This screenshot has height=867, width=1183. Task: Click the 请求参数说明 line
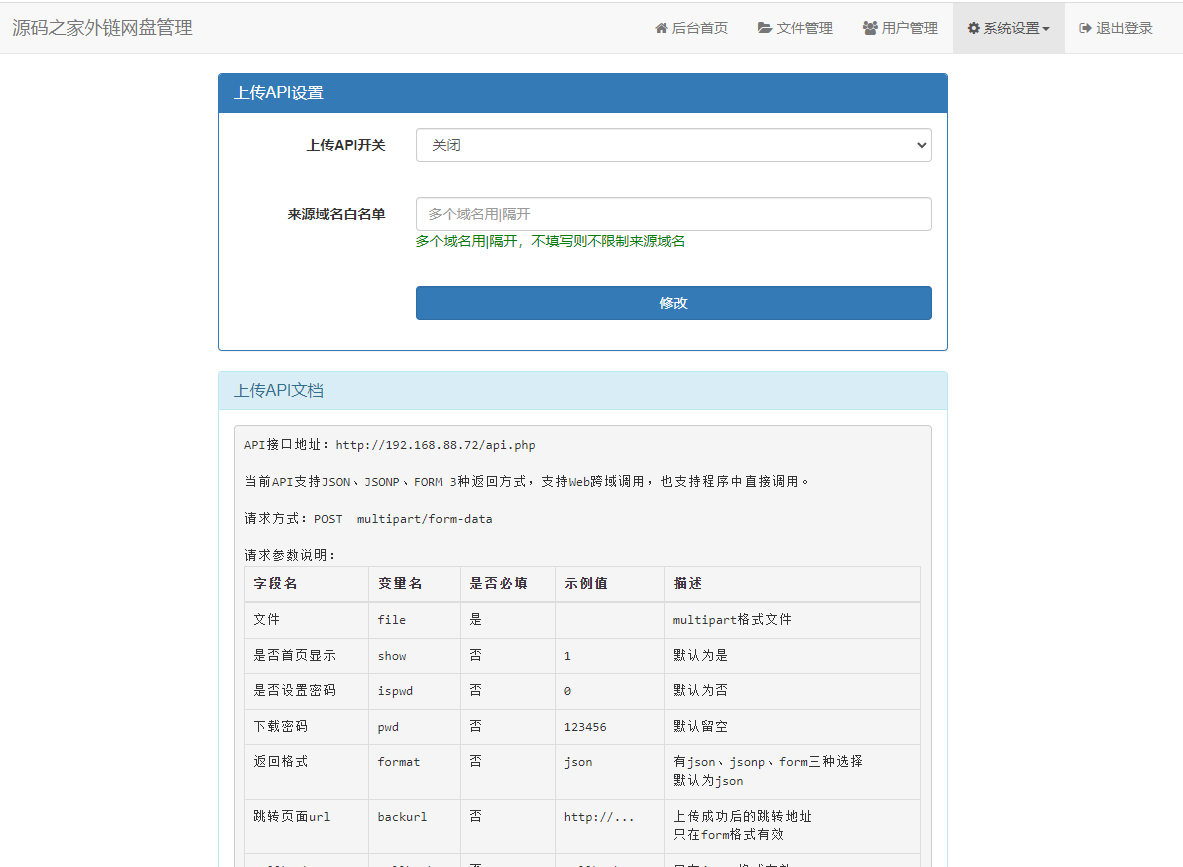(290, 555)
